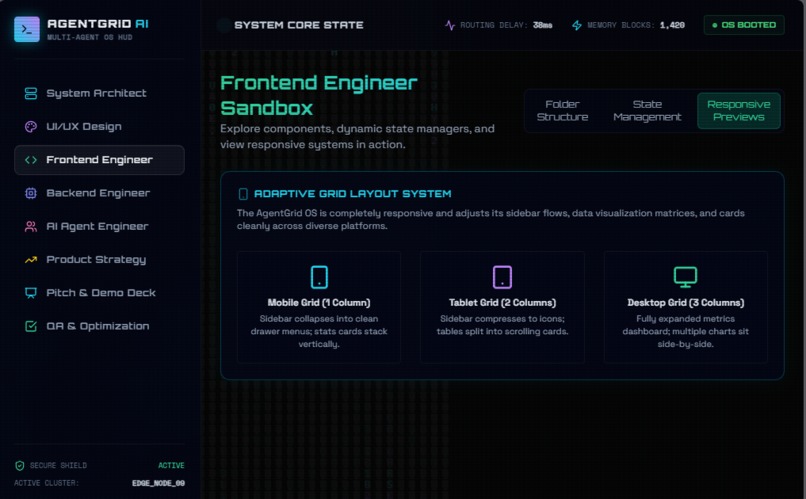Screen dimensions: 806x499
Task: Navigate to Product Strategy
Action: tap(99, 260)
